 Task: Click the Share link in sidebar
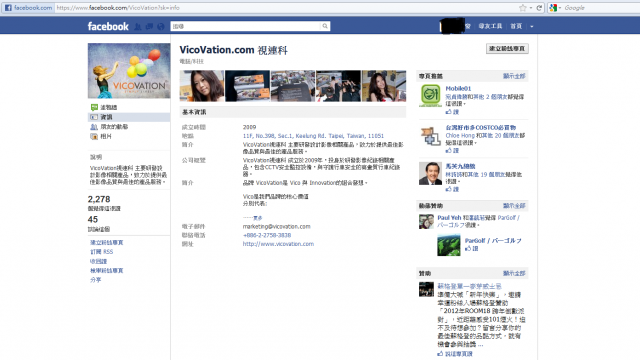click(x=96, y=280)
